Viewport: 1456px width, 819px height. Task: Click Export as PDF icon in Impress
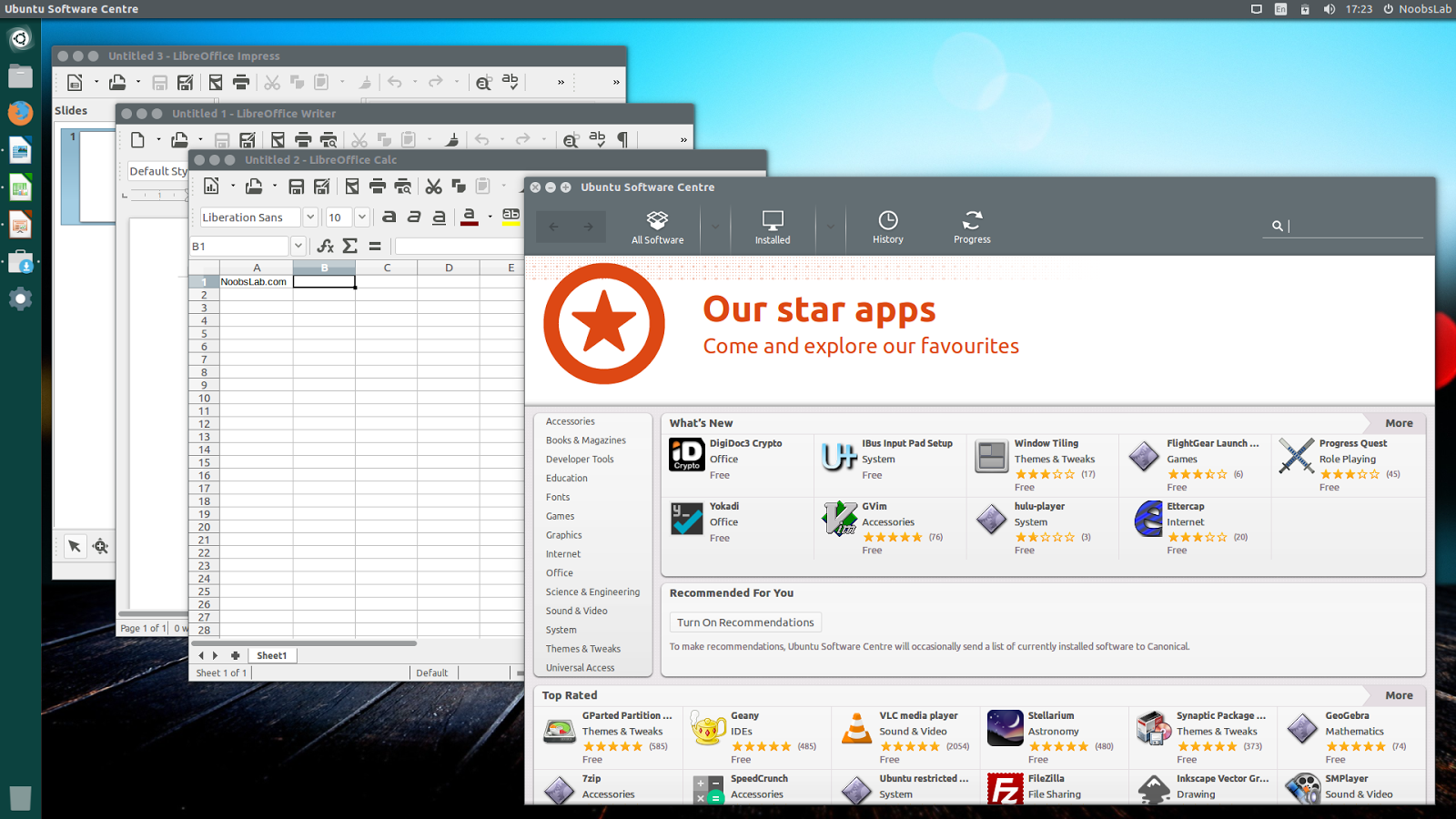[x=216, y=82]
